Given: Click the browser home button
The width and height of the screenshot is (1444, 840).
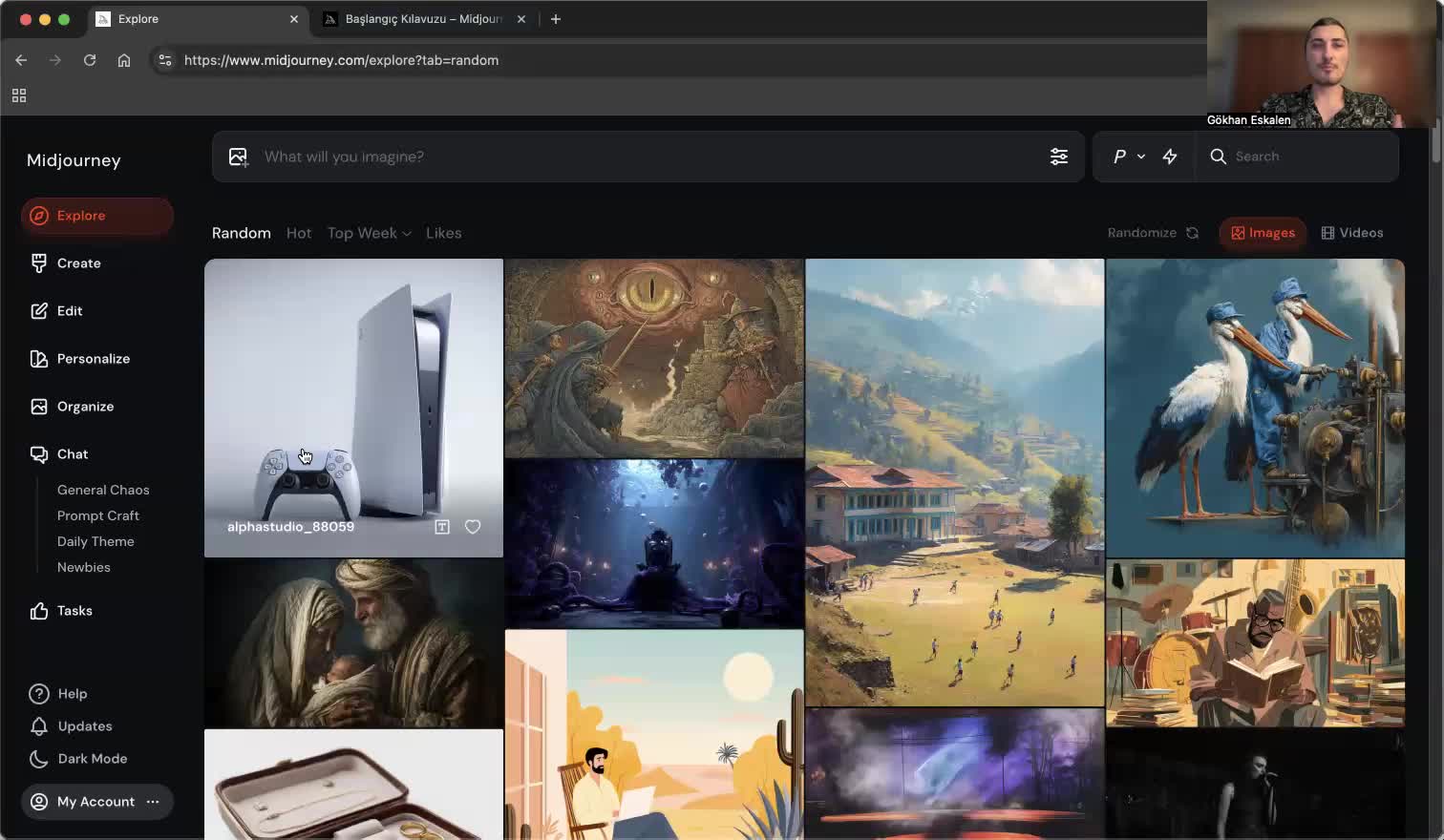Looking at the screenshot, I should [x=124, y=60].
